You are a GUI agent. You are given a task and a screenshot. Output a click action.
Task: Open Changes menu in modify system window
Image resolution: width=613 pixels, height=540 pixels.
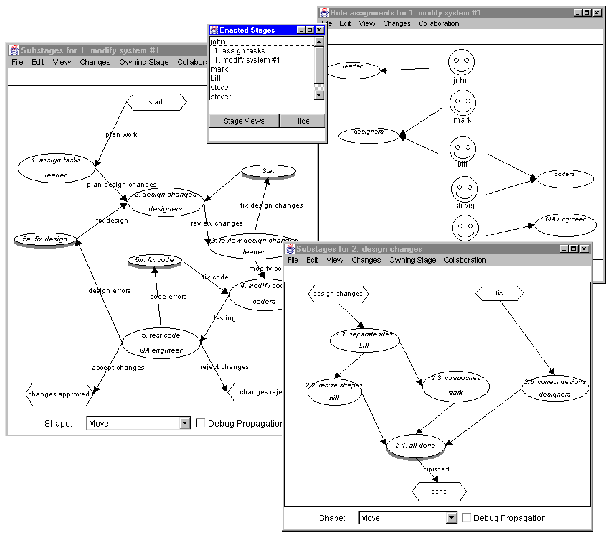95,62
